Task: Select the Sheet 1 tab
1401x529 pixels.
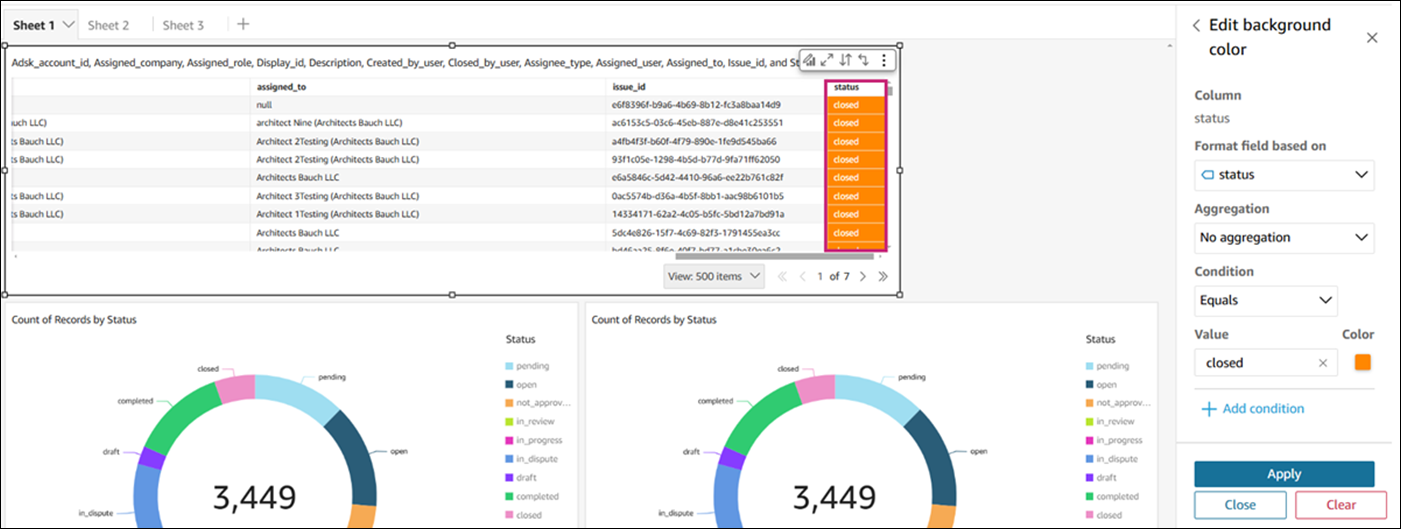Action: point(34,25)
